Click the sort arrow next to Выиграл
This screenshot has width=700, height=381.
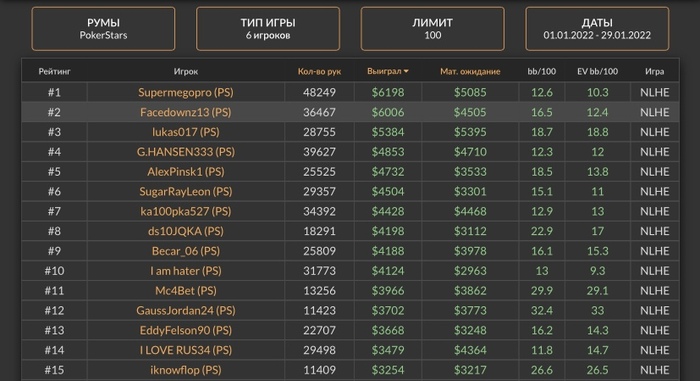tap(406, 71)
